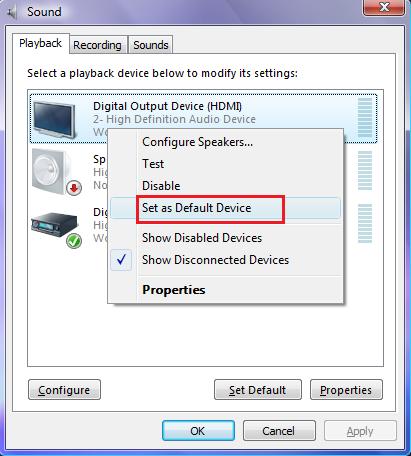Switch to the Recording tab
Image resolution: width=411 pixels, height=456 pixels.
pos(97,45)
